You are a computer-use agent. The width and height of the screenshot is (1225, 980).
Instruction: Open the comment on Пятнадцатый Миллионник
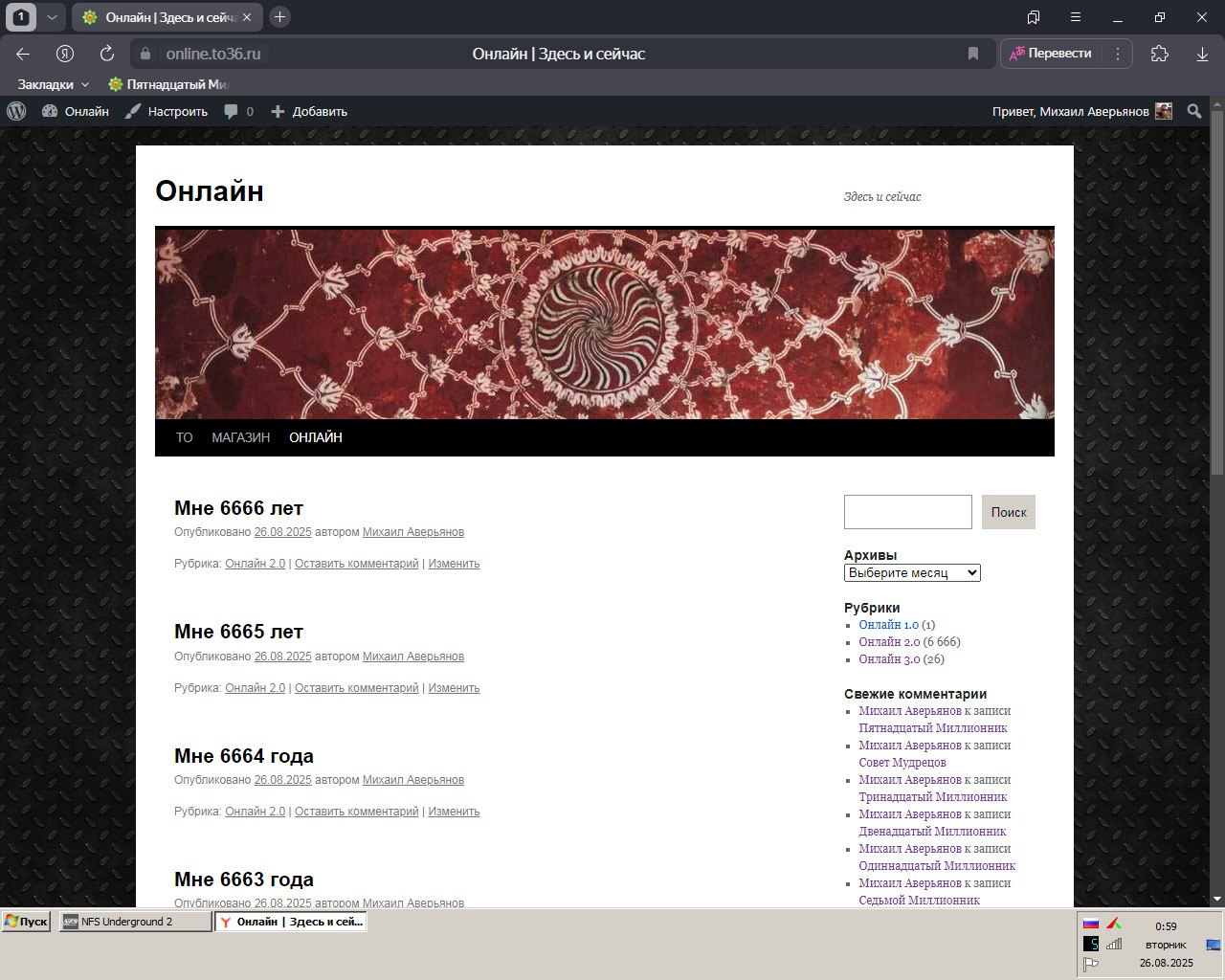(x=933, y=728)
